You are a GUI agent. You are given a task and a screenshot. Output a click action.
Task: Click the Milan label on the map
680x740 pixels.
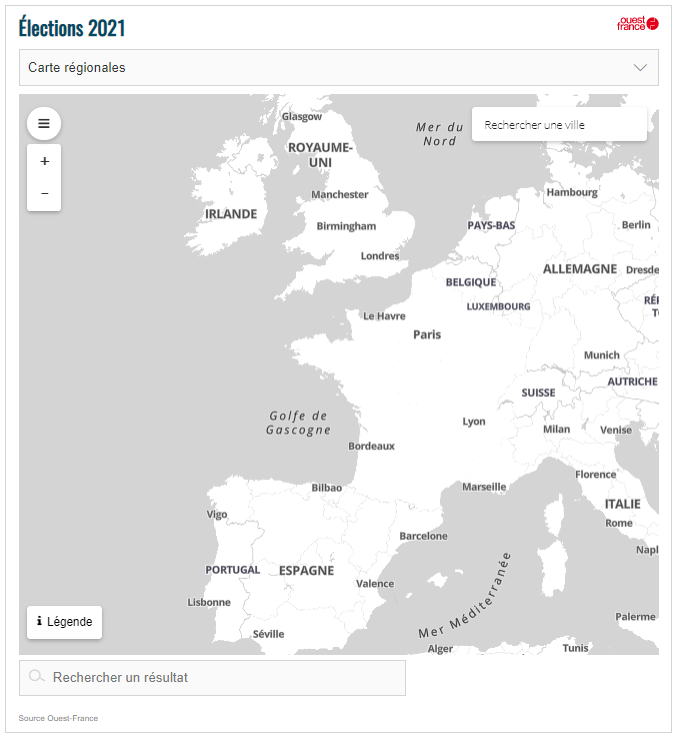(x=556, y=429)
